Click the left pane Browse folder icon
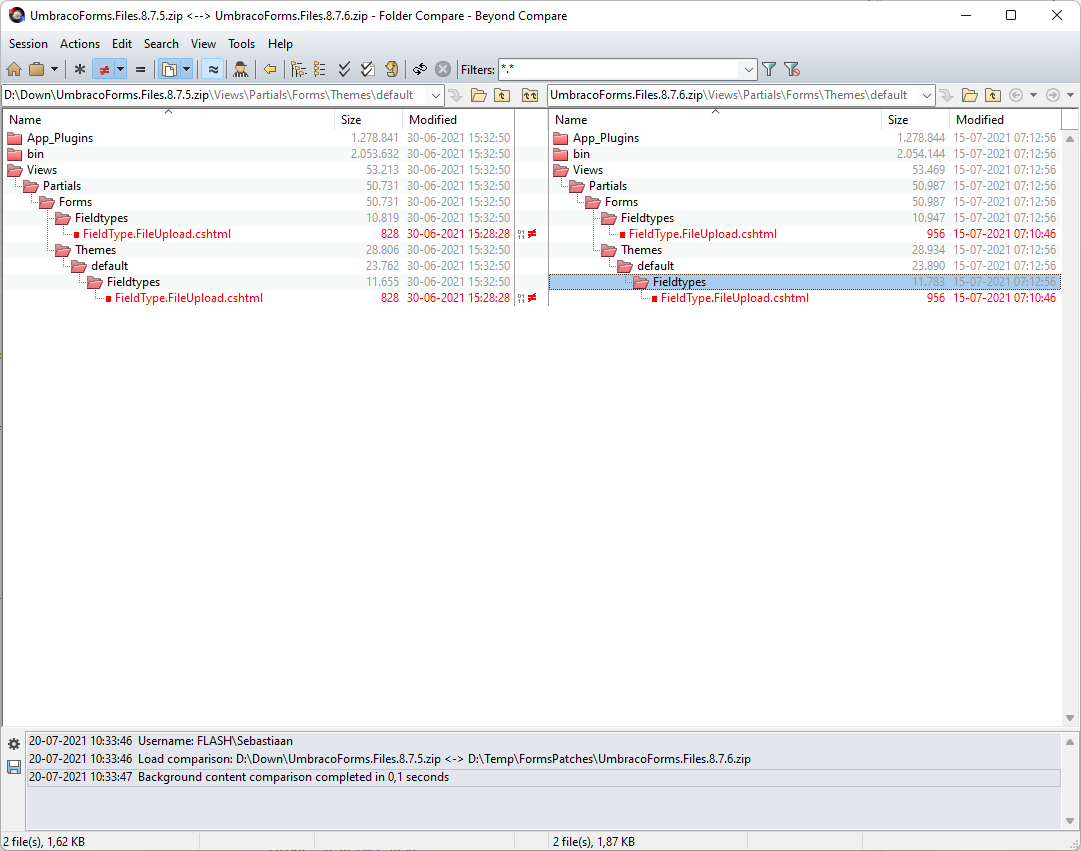 (478, 95)
